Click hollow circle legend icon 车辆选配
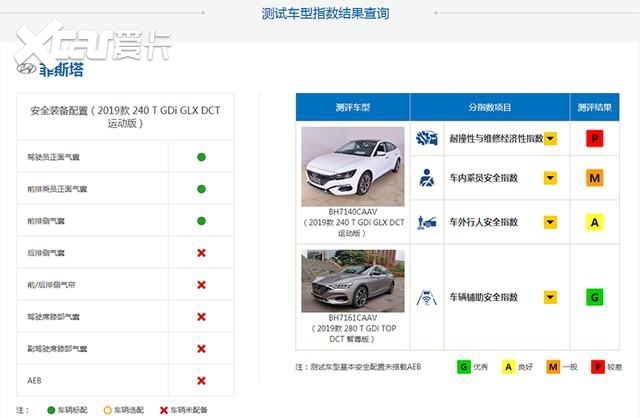Image resolution: width=640 pixels, height=418 pixels. pos(107,410)
